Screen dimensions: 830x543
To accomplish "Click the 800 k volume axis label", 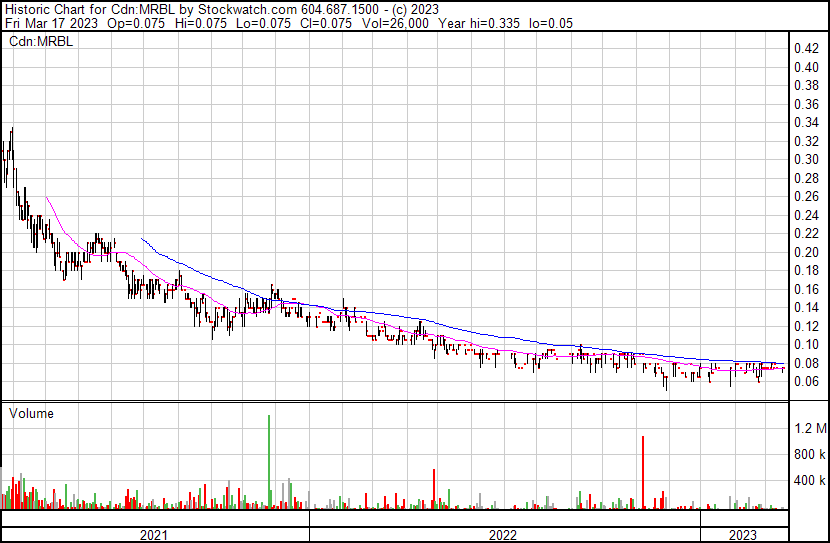I will [809, 455].
